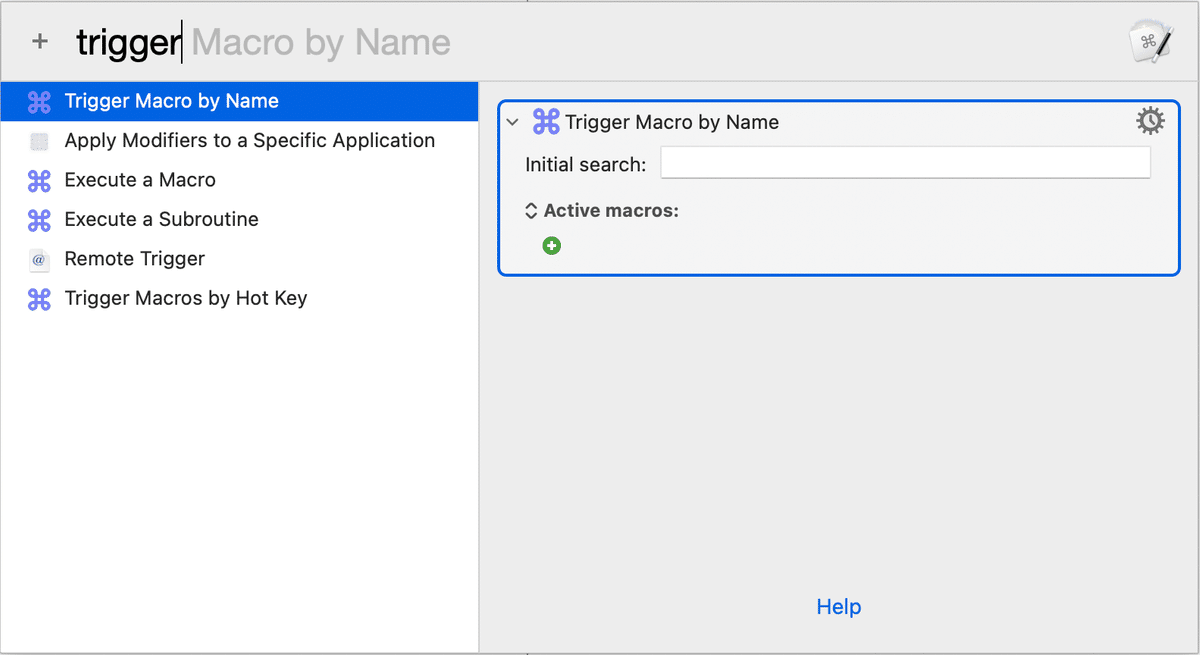Click the command icon beside Execute a Macro

pyautogui.click(x=39, y=180)
